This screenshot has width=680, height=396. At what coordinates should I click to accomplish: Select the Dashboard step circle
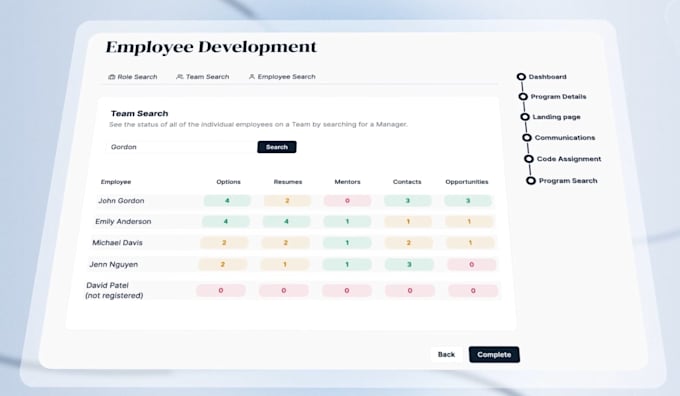coord(521,77)
